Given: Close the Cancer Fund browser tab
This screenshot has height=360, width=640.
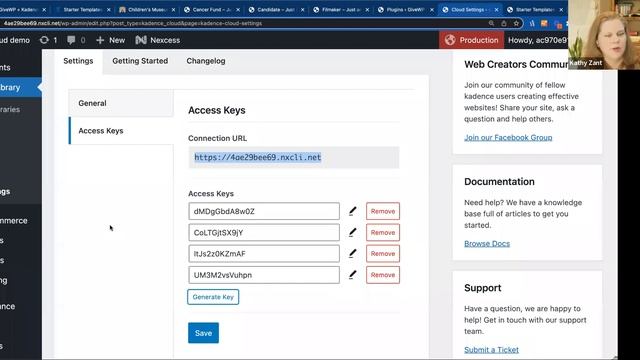Looking at the screenshot, I should coord(238,9).
